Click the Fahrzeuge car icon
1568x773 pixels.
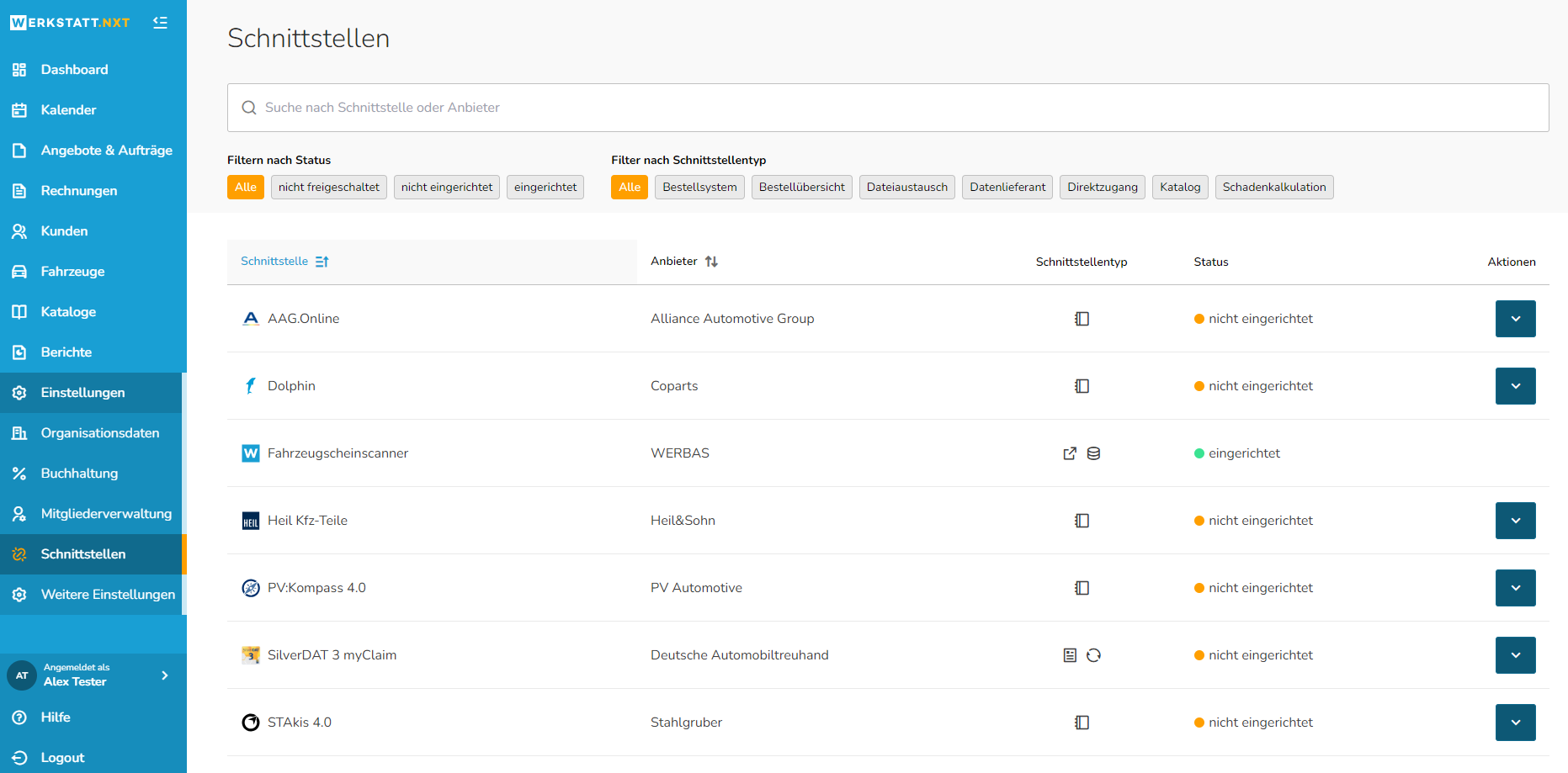point(19,272)
